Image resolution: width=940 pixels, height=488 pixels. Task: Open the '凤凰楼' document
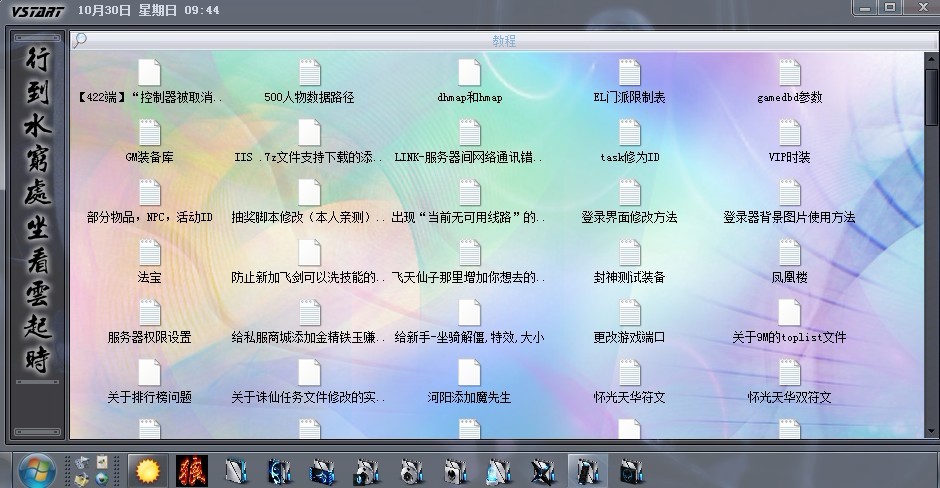(x=789, y=253)
